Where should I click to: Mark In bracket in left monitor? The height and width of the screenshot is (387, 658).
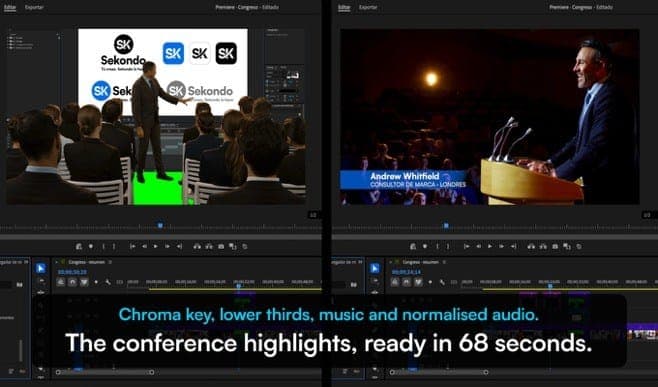click(x=103, y=246)
